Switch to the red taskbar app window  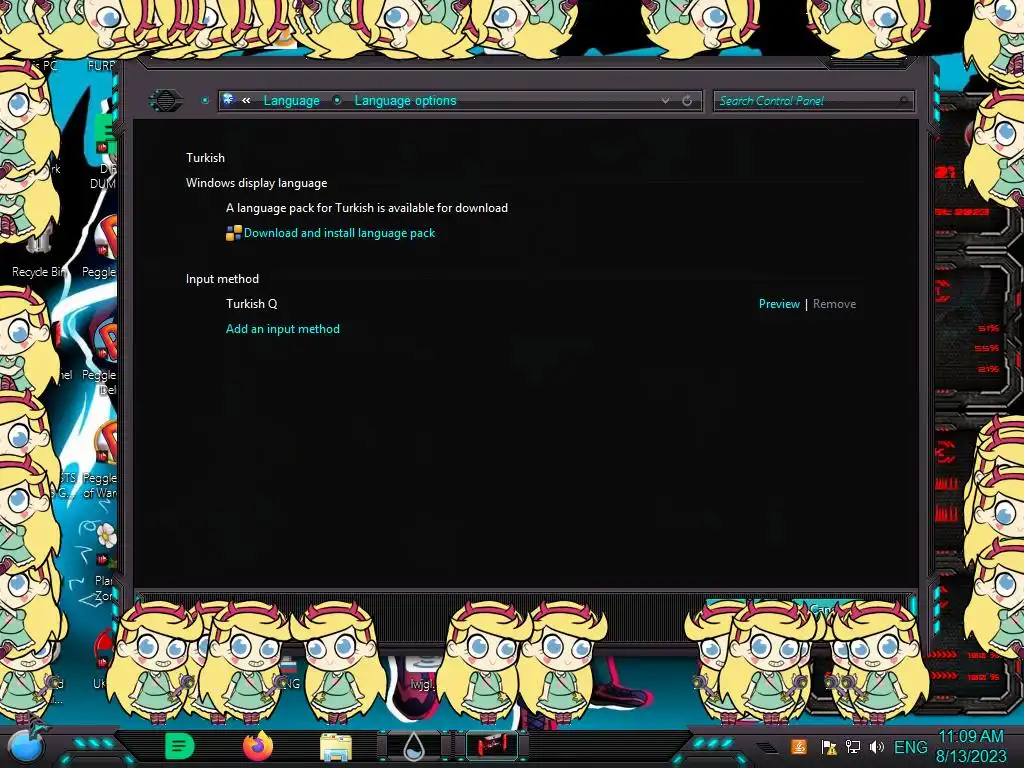pos(492,746)
